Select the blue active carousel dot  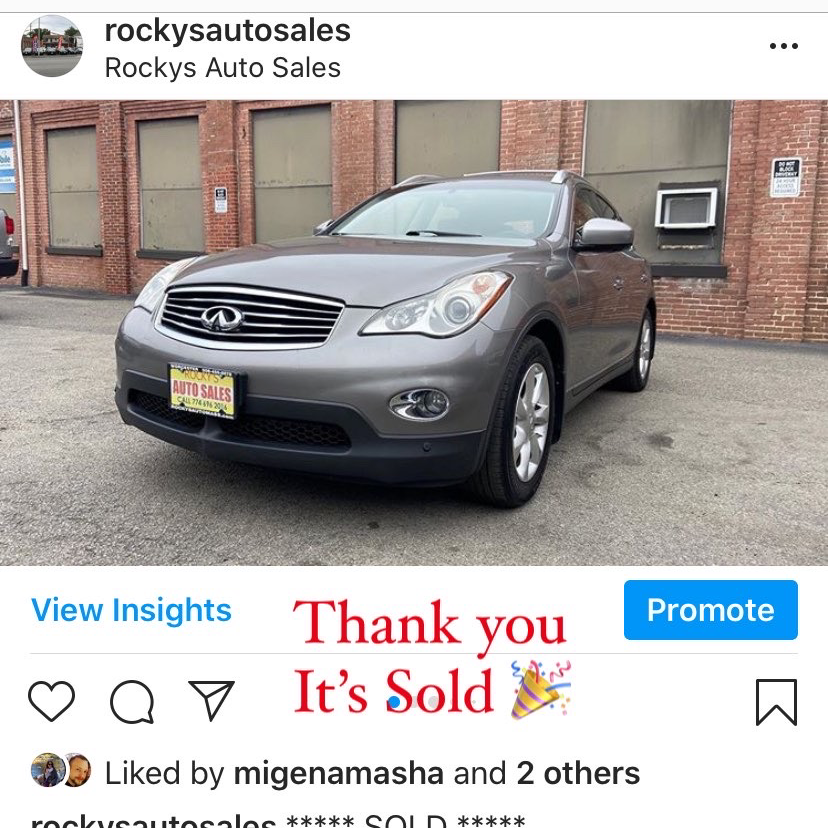click(394, 702)
